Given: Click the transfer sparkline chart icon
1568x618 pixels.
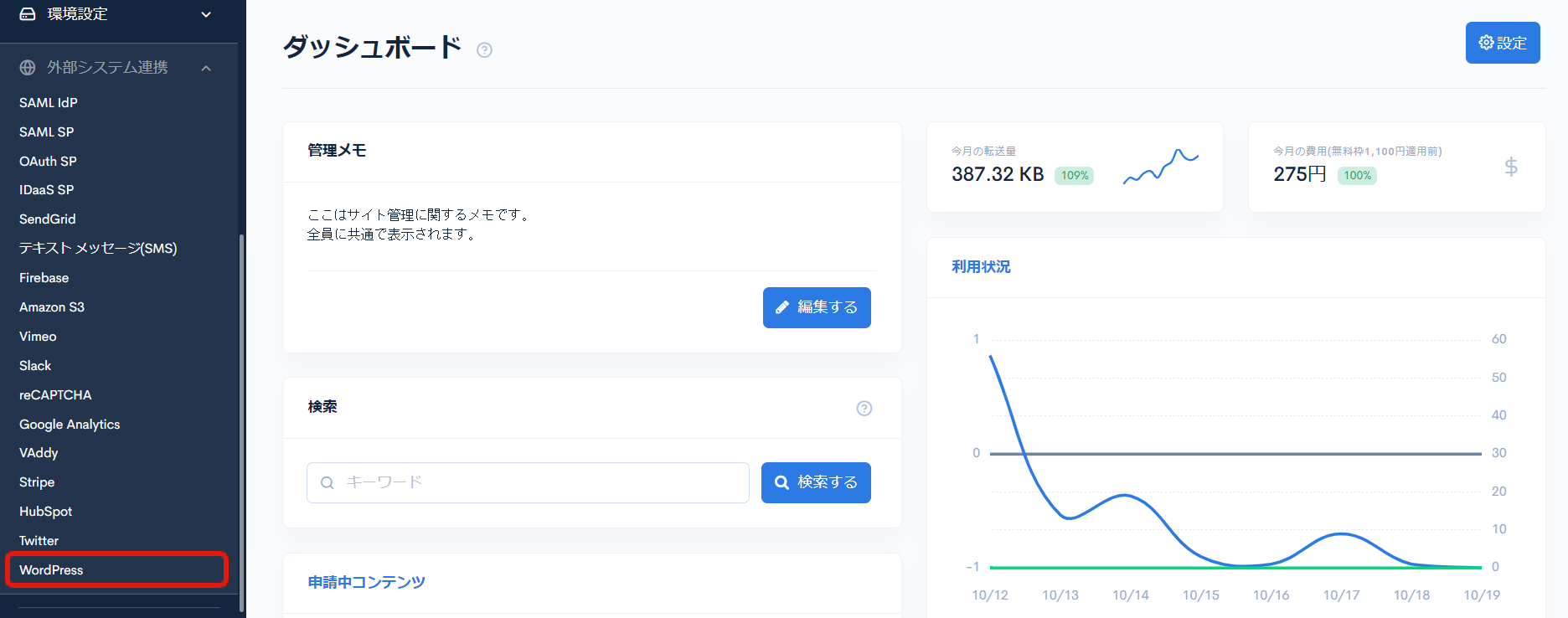Looking at the screenshot, I should pos(1161,166).
